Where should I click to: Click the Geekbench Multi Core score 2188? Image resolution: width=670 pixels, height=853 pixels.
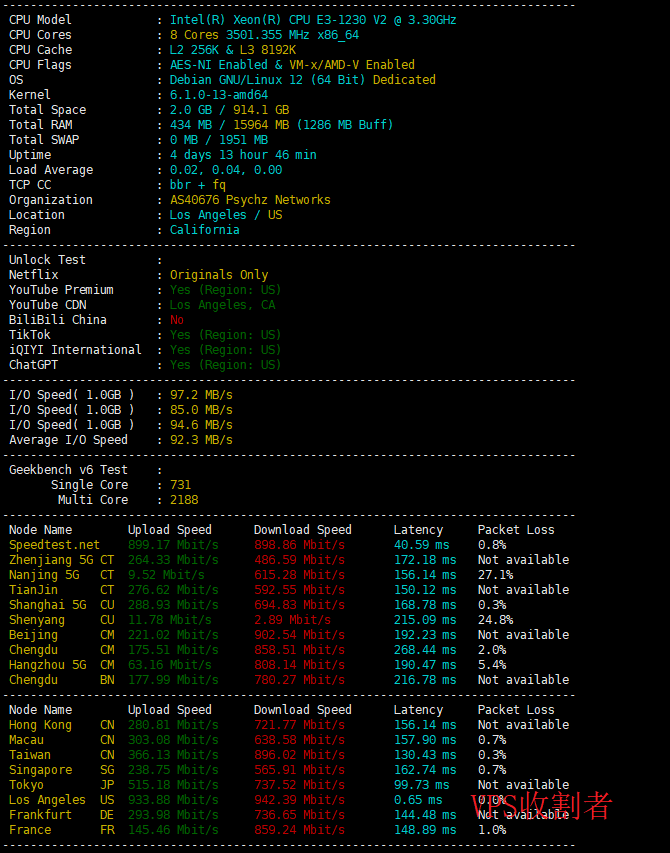(184, 500)
